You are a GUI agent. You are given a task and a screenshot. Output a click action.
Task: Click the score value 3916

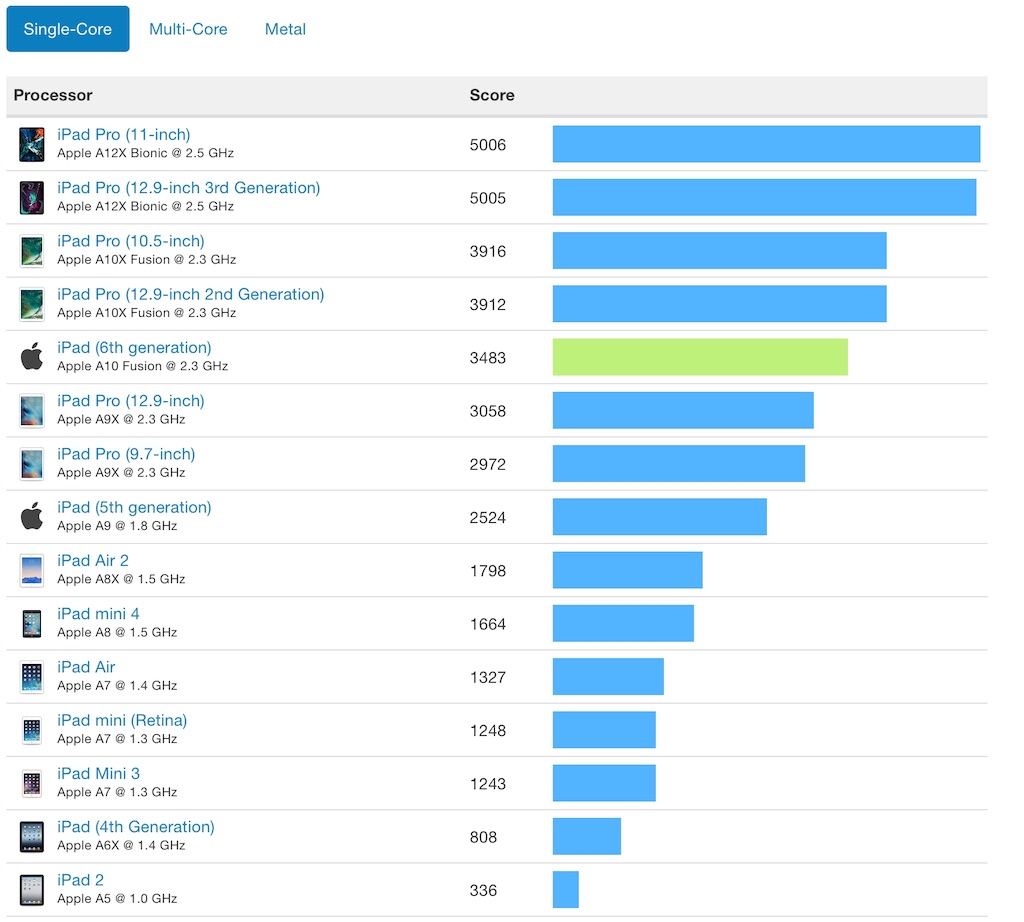[488, 251]
